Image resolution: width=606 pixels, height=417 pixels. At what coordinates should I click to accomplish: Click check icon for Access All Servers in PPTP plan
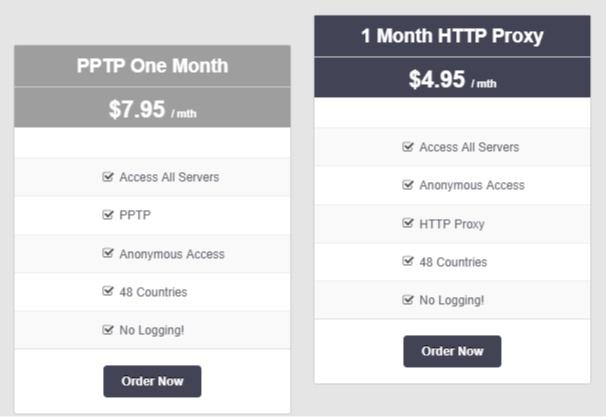108,177
